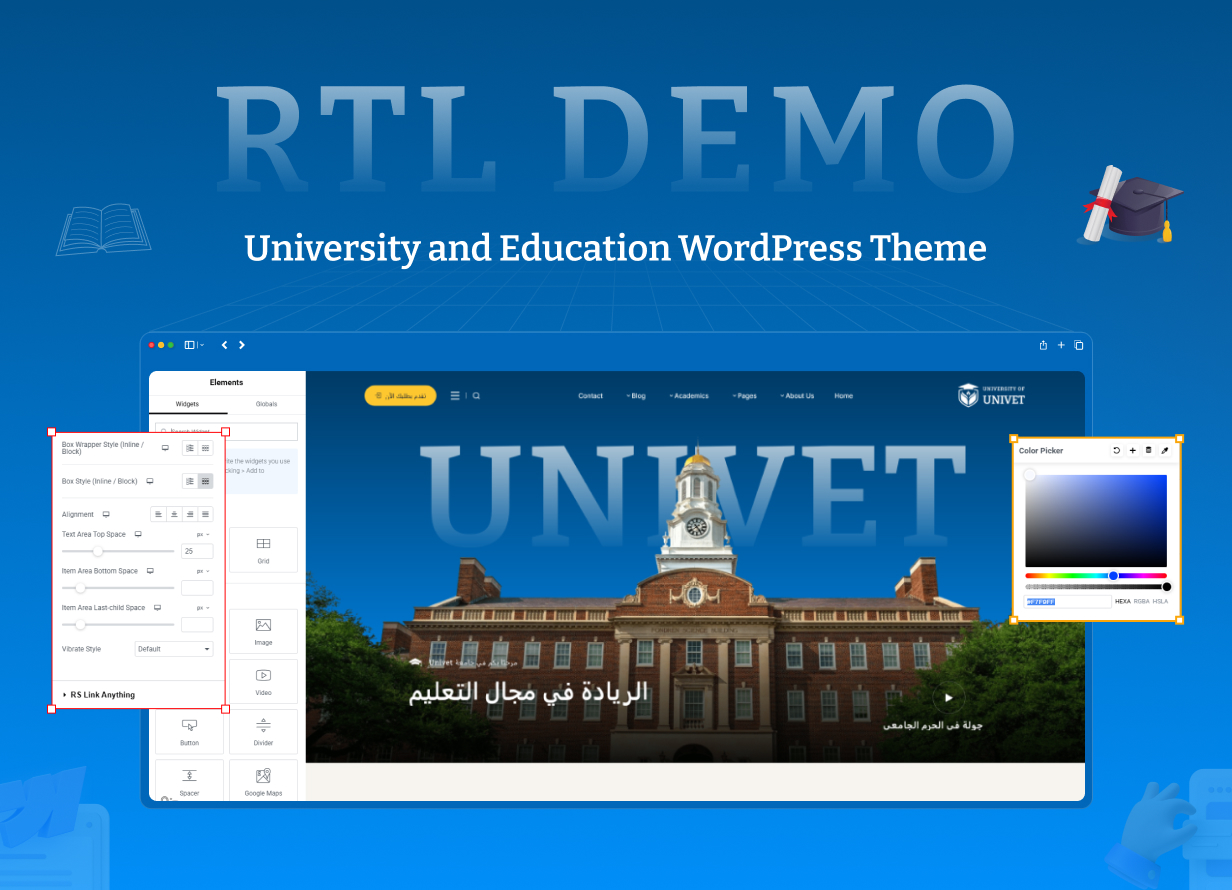Click the Color Picker add plus icon

[x=1132, y=451]
